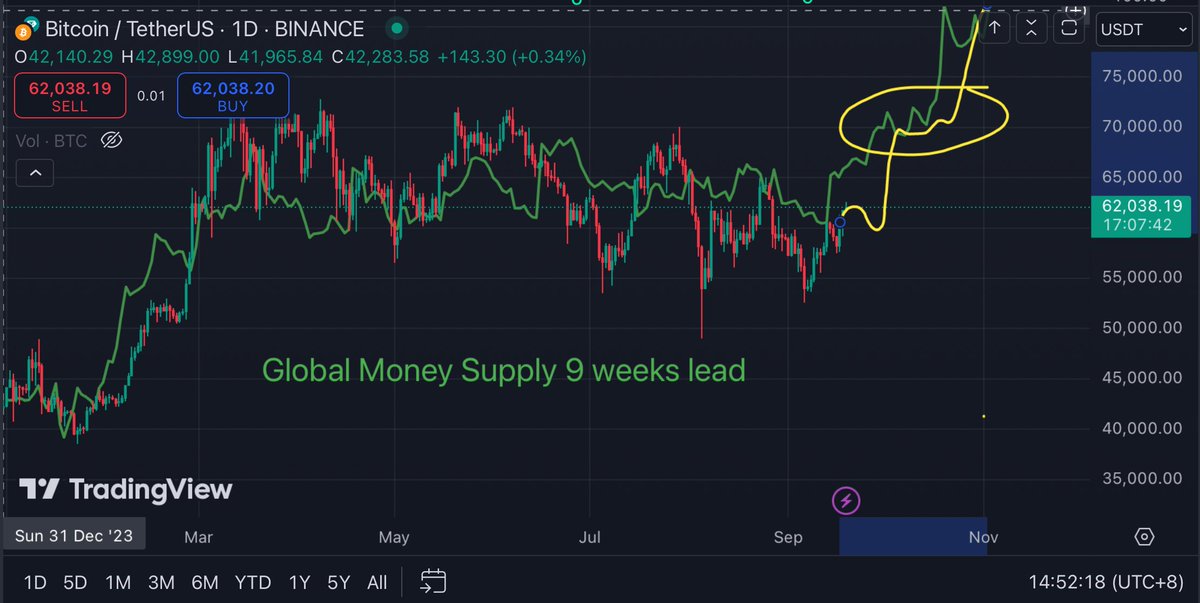
Task: Click the 75,000.00 price axis label
Action: point(1144,76)
